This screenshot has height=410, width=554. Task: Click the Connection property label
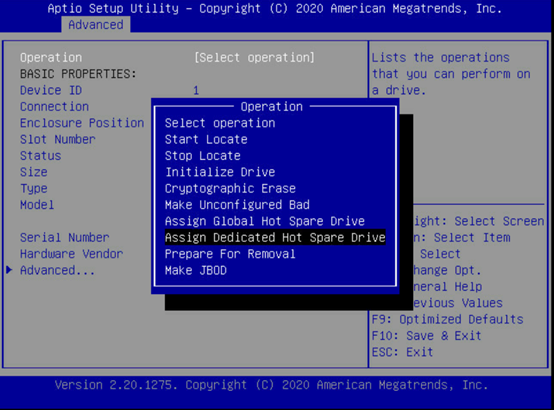[x=54, y=107]
